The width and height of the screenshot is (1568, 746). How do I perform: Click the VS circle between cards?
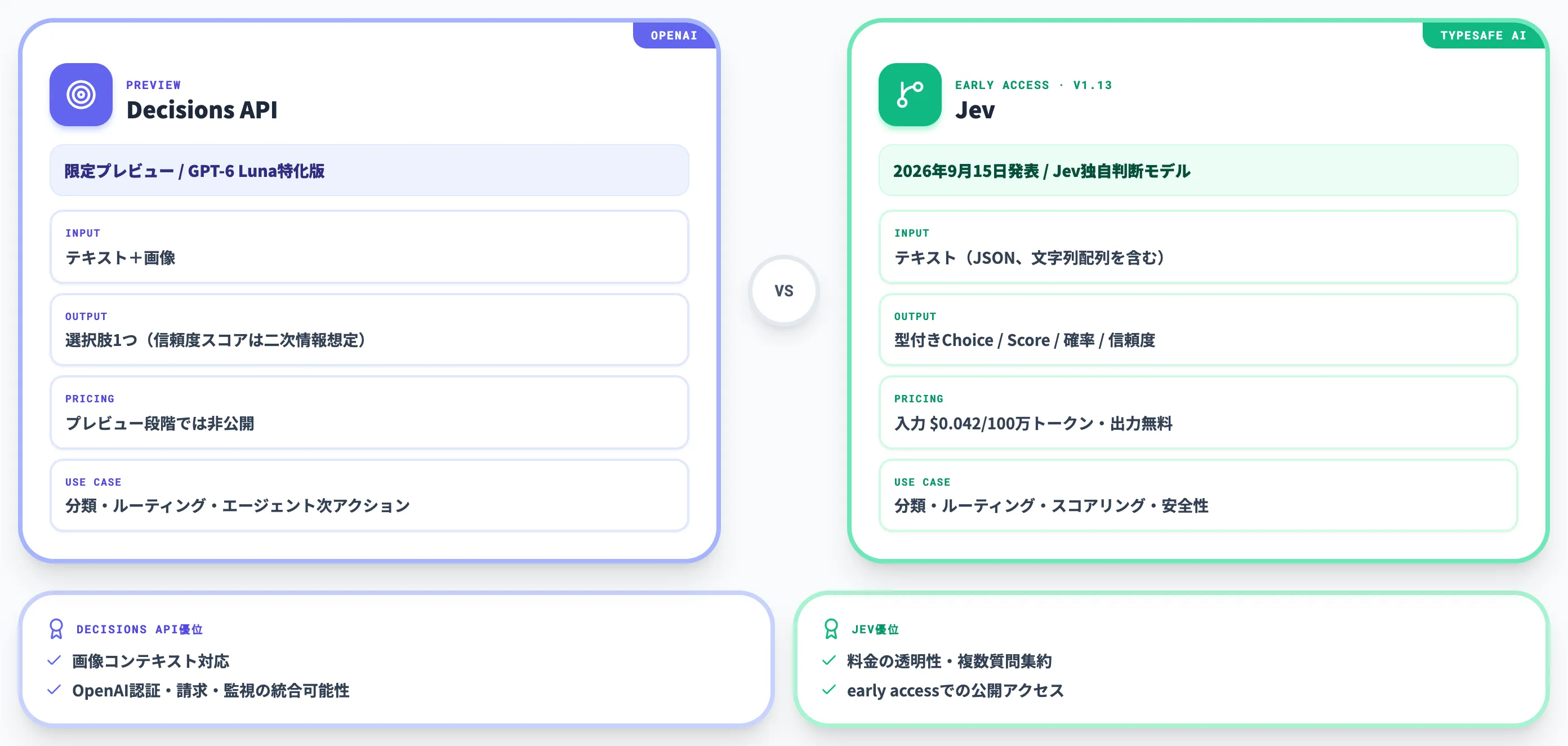[784, 291]
